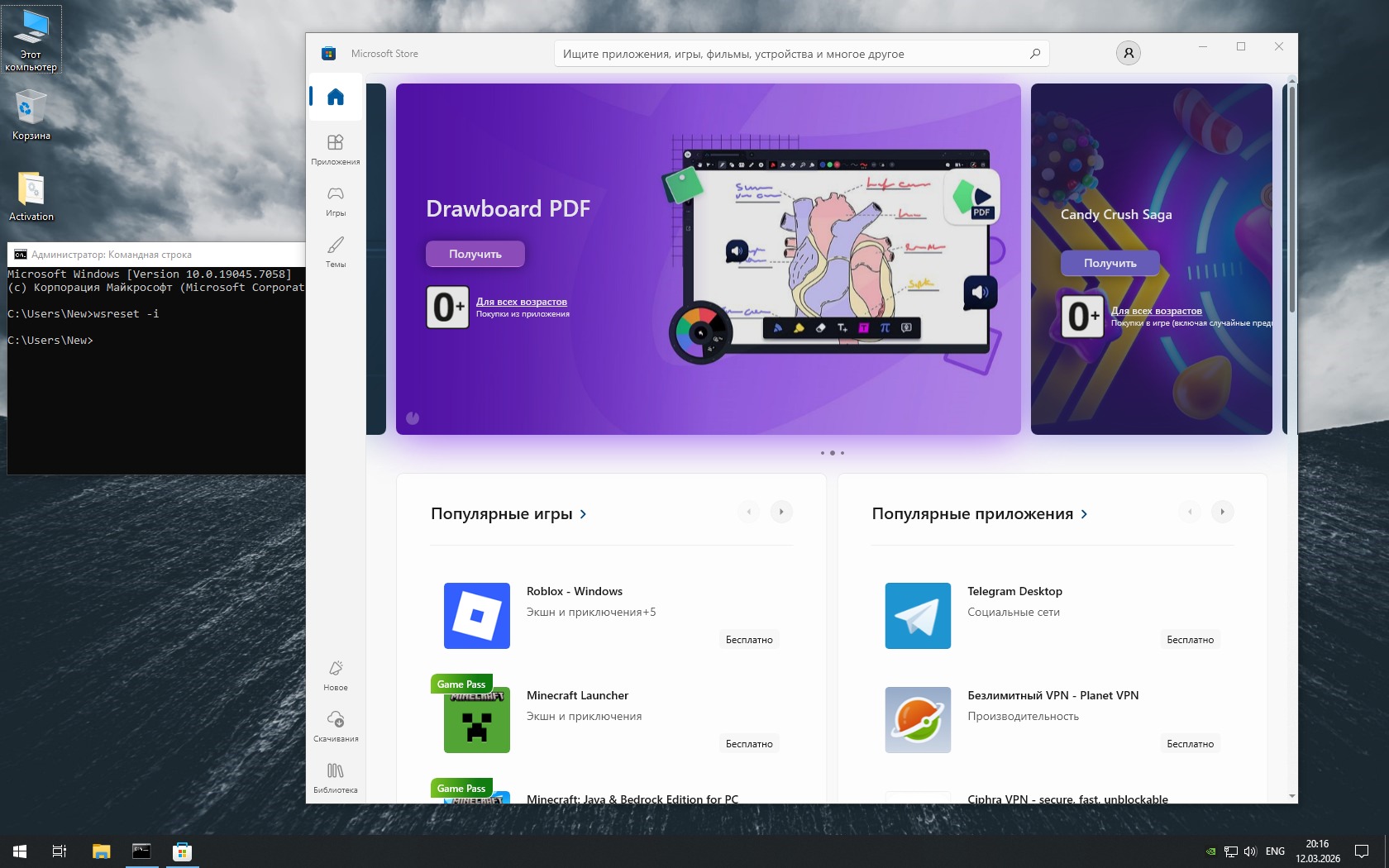Image resolution: width=1389 pixels, height=868 pixels.
Task: Open Приложения section in sidebar
Action: pyautogui.click(x=335, y=149)
